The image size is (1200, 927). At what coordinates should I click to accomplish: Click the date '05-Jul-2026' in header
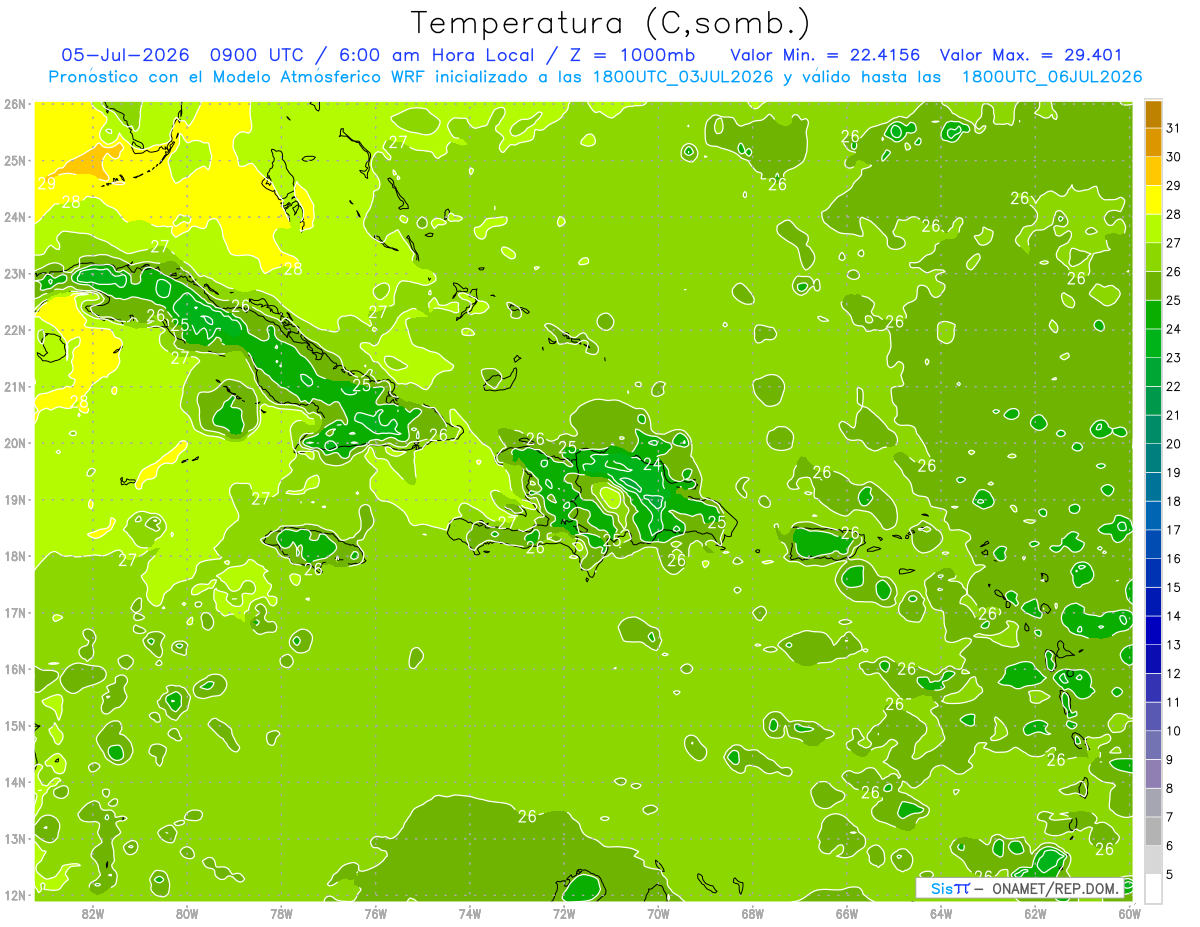tap(127, 55)
